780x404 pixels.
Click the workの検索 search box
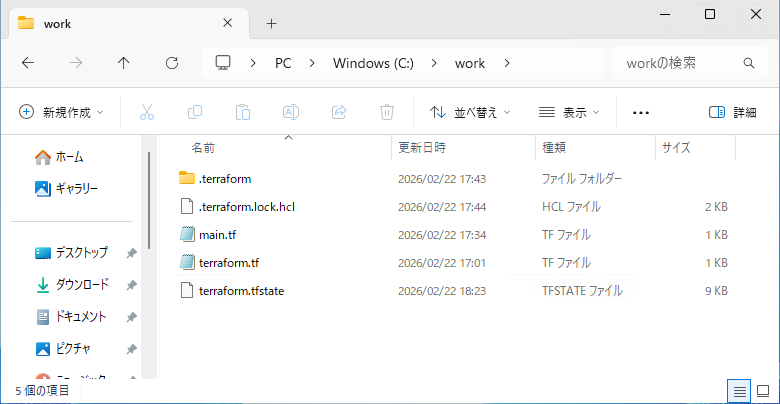click(675, 63)
